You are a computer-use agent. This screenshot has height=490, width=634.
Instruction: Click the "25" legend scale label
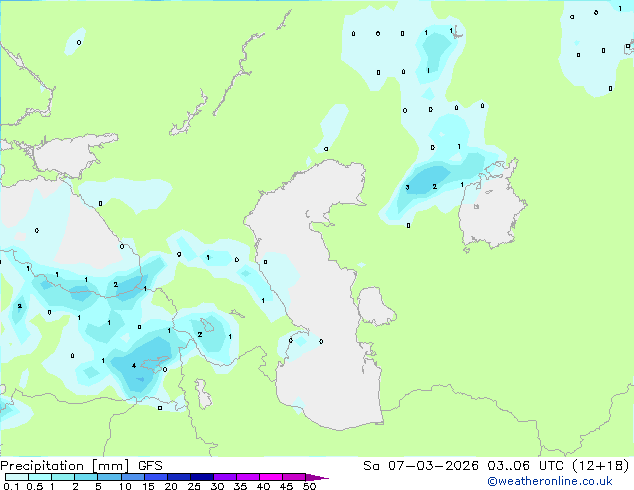[x=194, y=486]
